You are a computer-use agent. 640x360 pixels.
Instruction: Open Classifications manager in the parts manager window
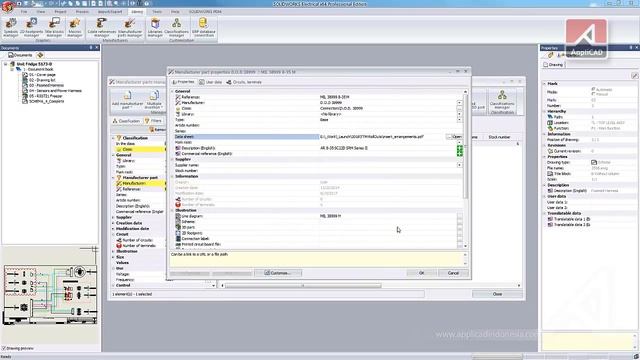(x=502, y=100)
